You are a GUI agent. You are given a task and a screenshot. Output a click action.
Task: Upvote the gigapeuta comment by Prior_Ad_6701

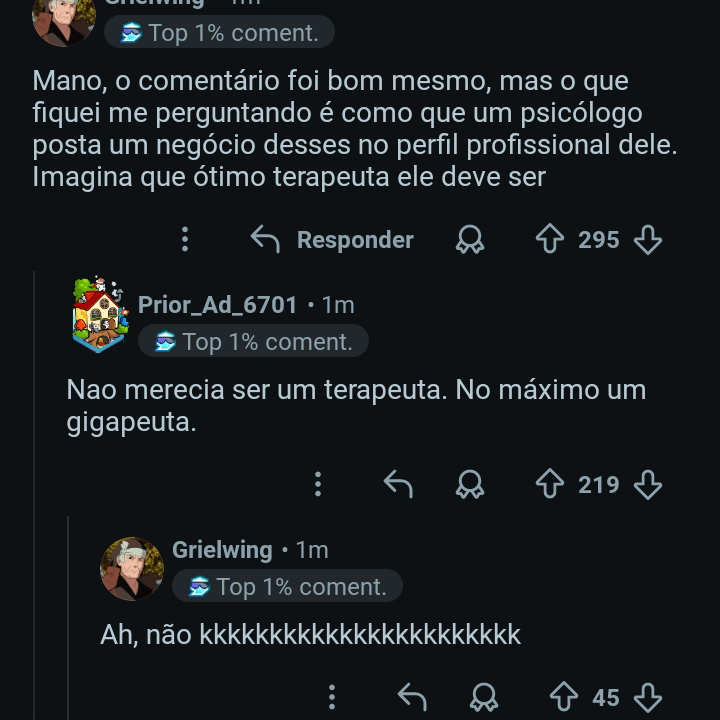(550, 485)
